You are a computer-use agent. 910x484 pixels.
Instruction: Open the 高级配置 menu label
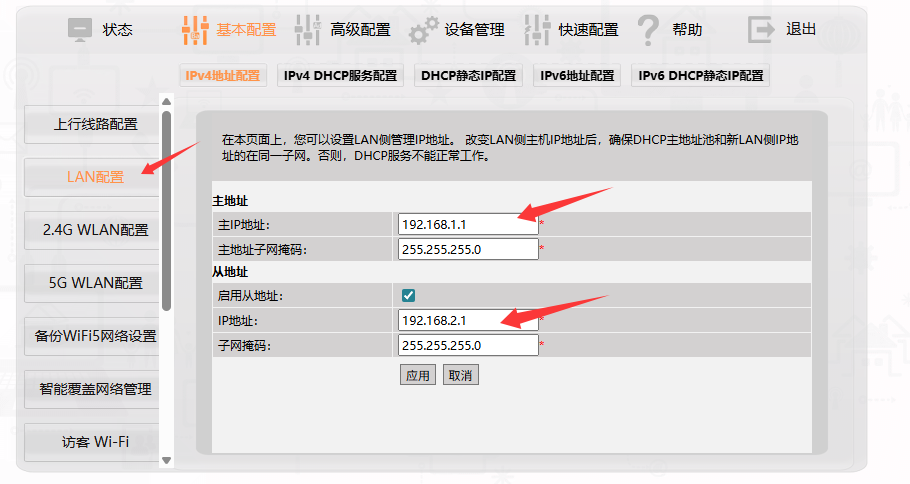(x=360, y=30)
